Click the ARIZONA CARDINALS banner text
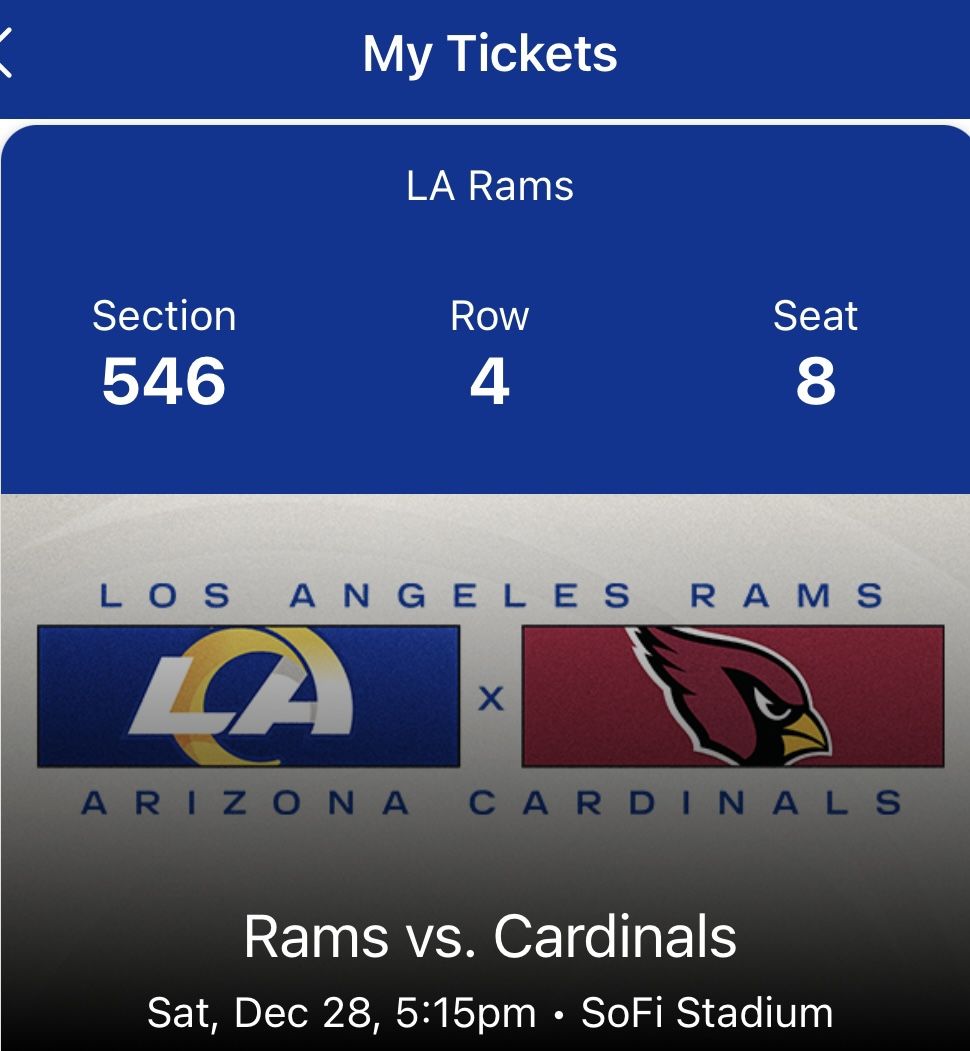This screenshot has width=970, height=1051. coord(490,803)
